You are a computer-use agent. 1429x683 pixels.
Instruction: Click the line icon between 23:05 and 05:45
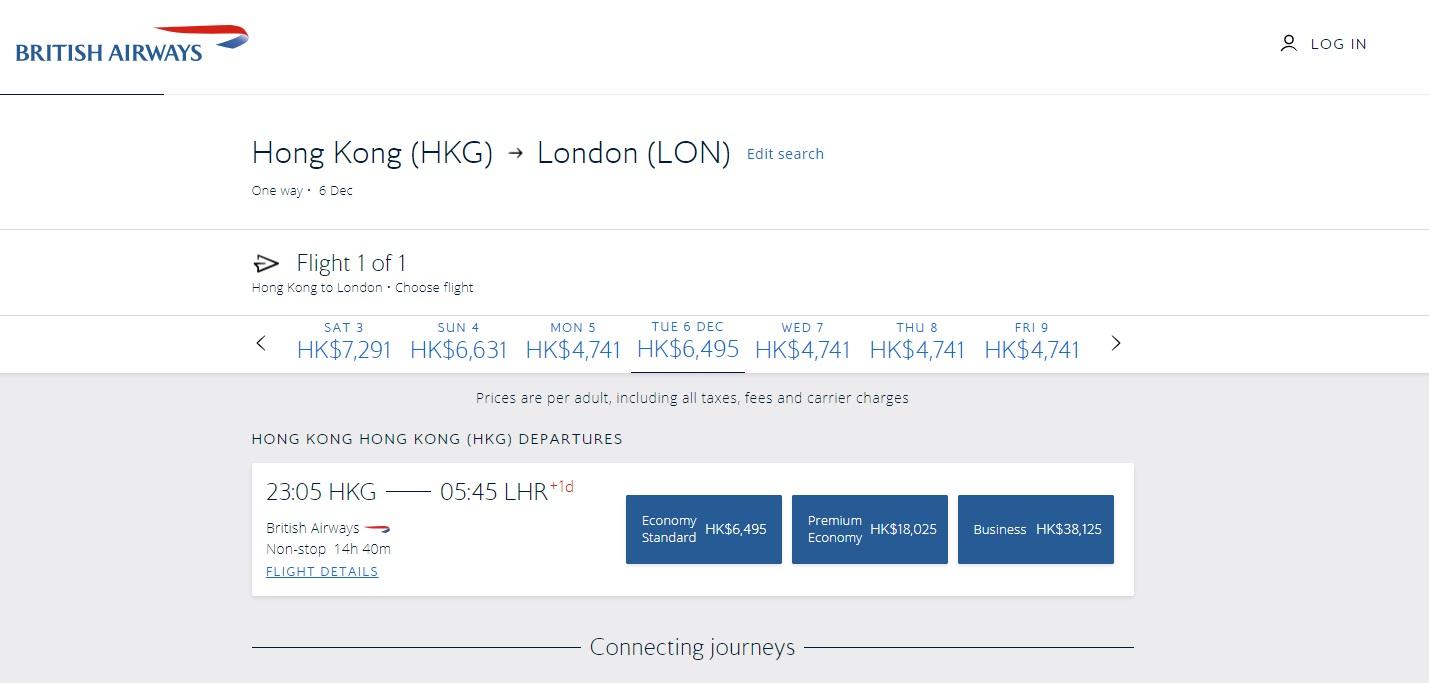point(406,491)
